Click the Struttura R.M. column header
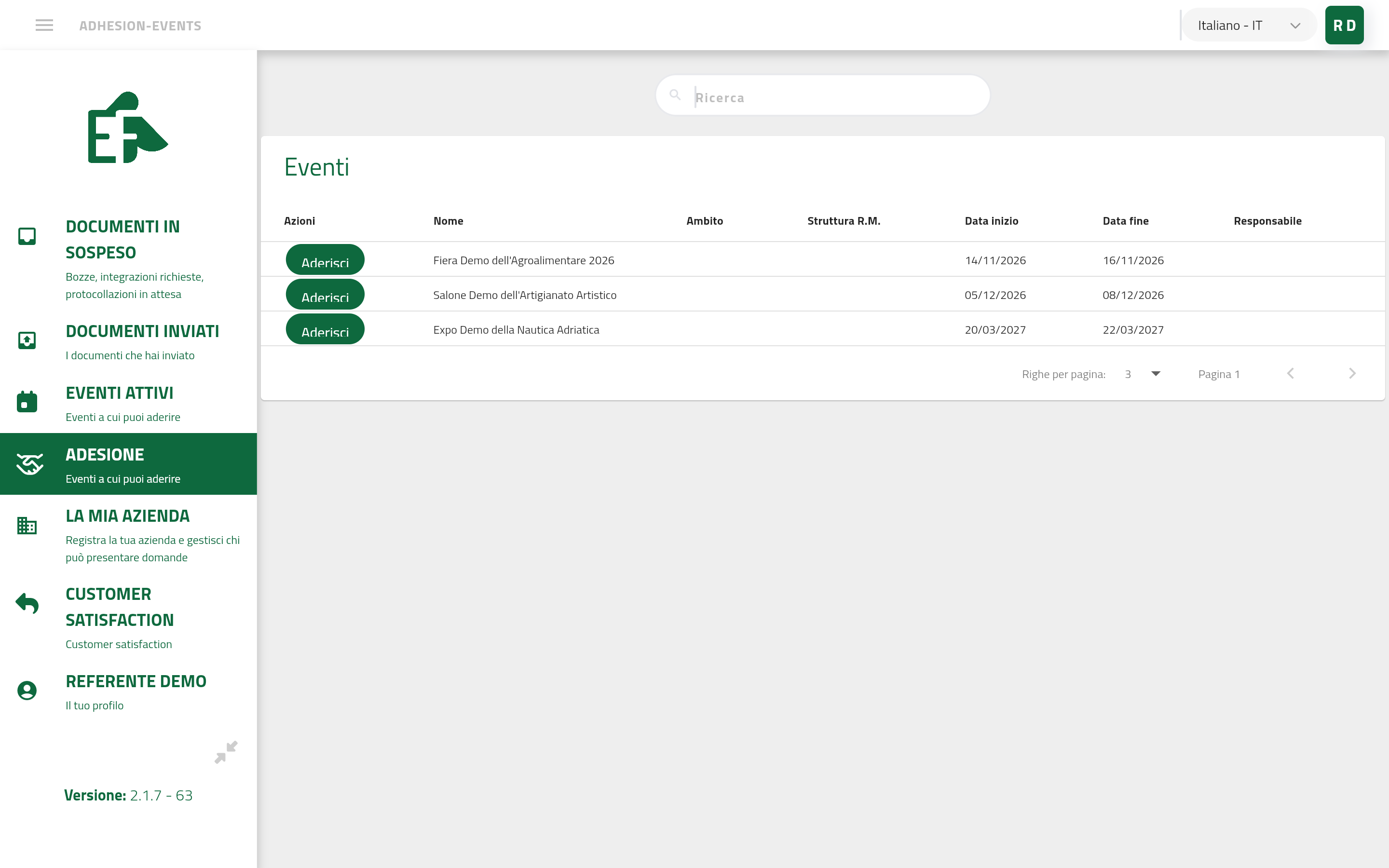The image size is (1389, 868). [844, 221]
